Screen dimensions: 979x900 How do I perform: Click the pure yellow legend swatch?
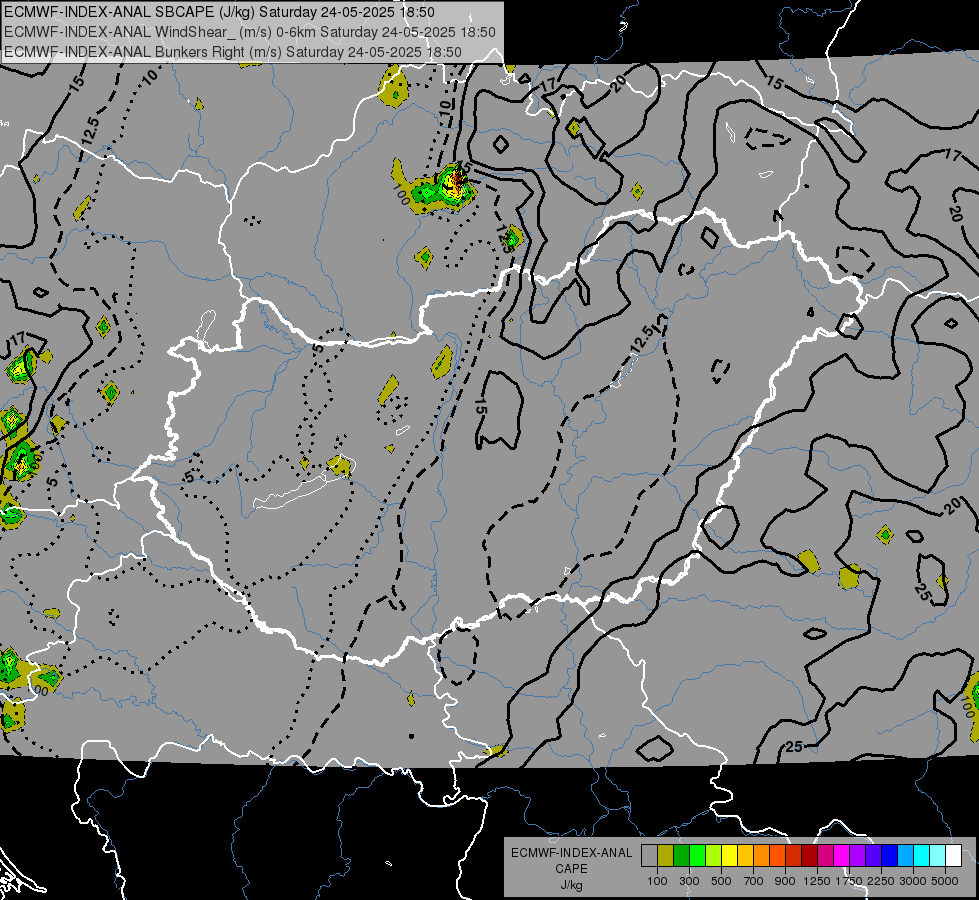[729, 855]
